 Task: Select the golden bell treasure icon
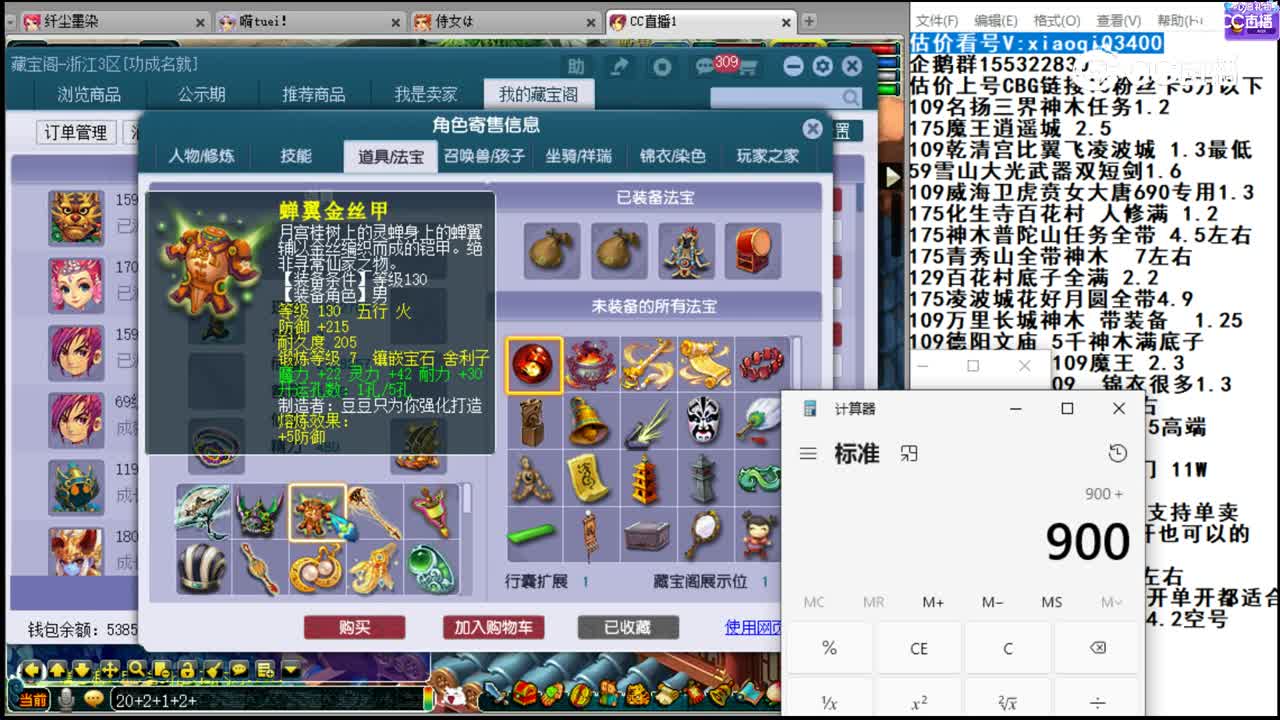pos(591,422)
